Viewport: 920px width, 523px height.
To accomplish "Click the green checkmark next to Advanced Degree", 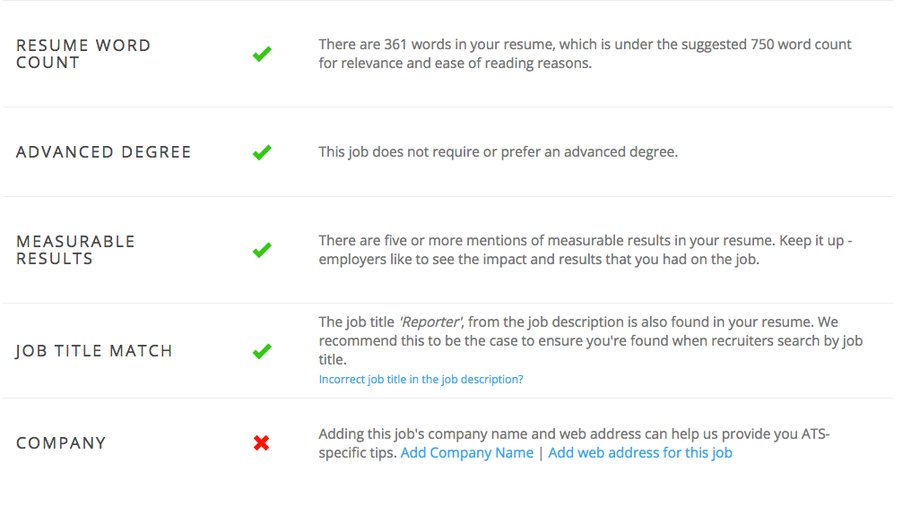I will [262, 153].
